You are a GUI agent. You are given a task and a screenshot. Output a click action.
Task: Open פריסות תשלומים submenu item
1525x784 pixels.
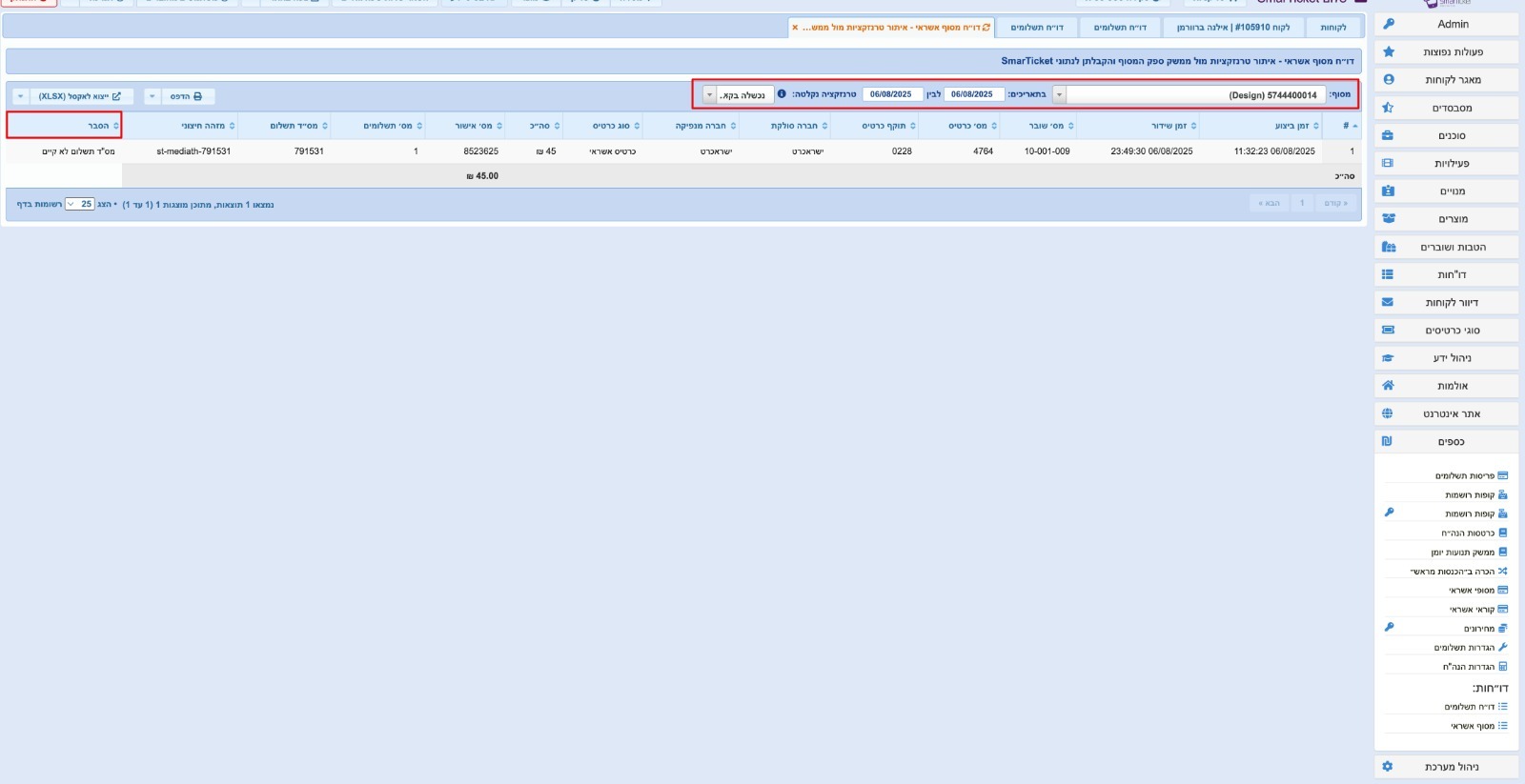(x=1472, y=475)
